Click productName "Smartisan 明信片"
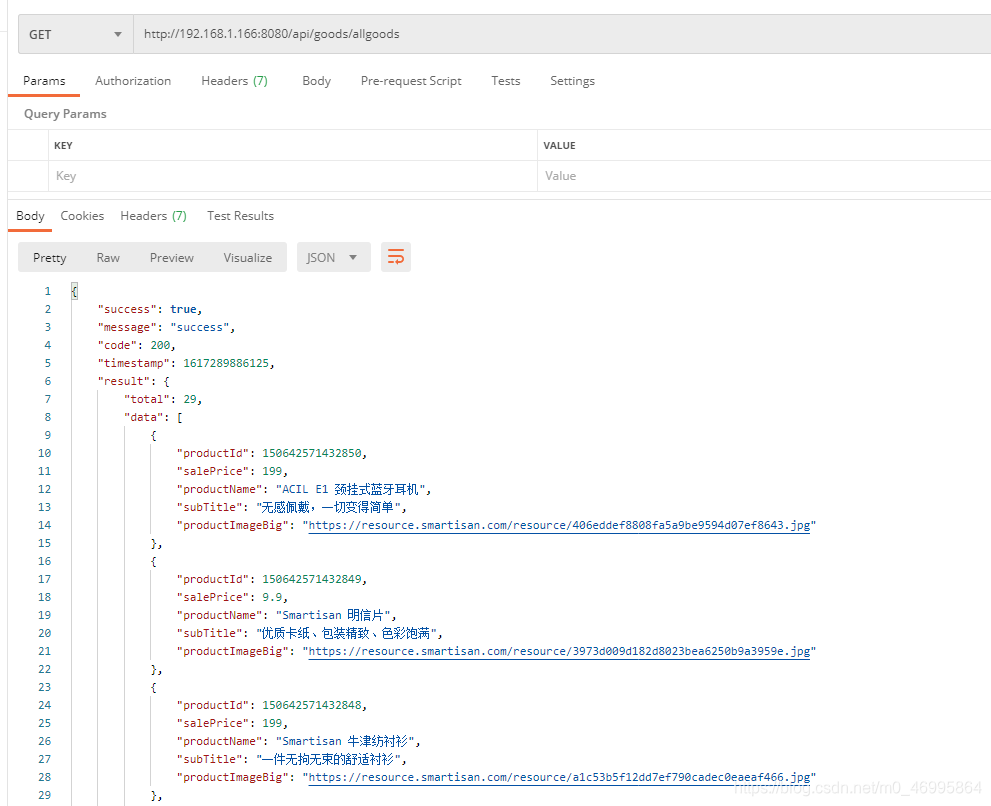Screen dimensions: 991x806 (333, 615)
